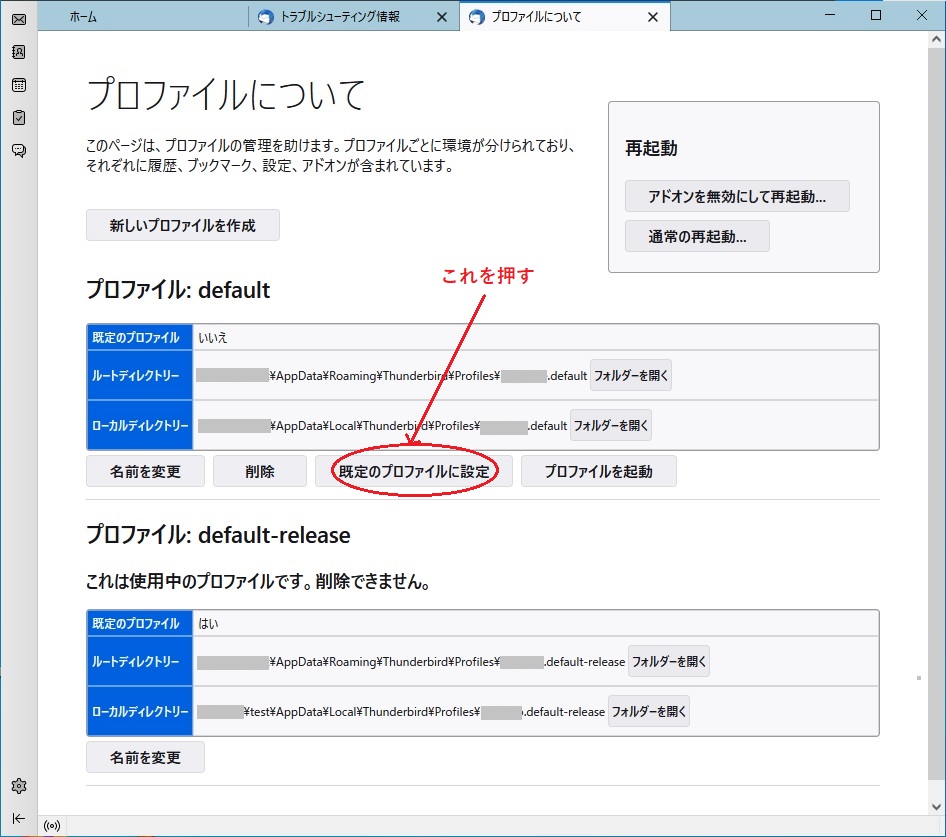
Task: Click the online status icon in status bar
Action: pos(52,826)
